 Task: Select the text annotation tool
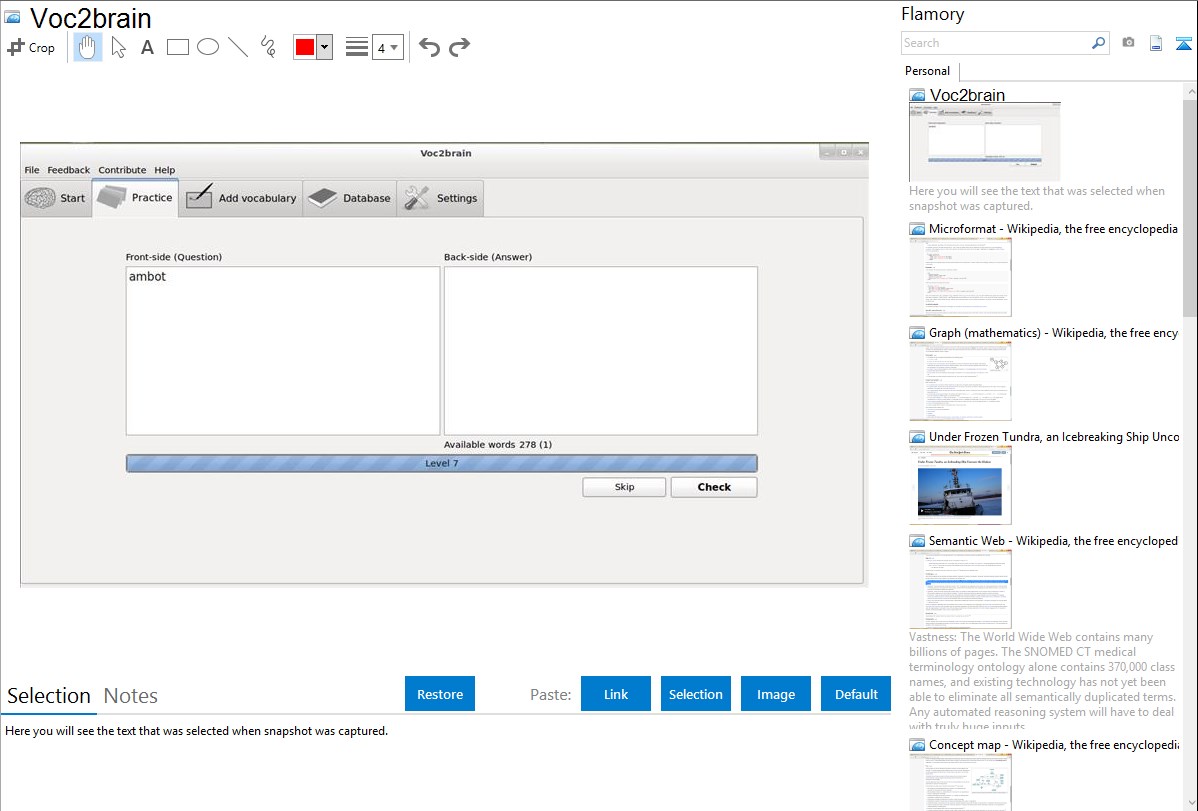pyautogui.click(x=147, y=47)
